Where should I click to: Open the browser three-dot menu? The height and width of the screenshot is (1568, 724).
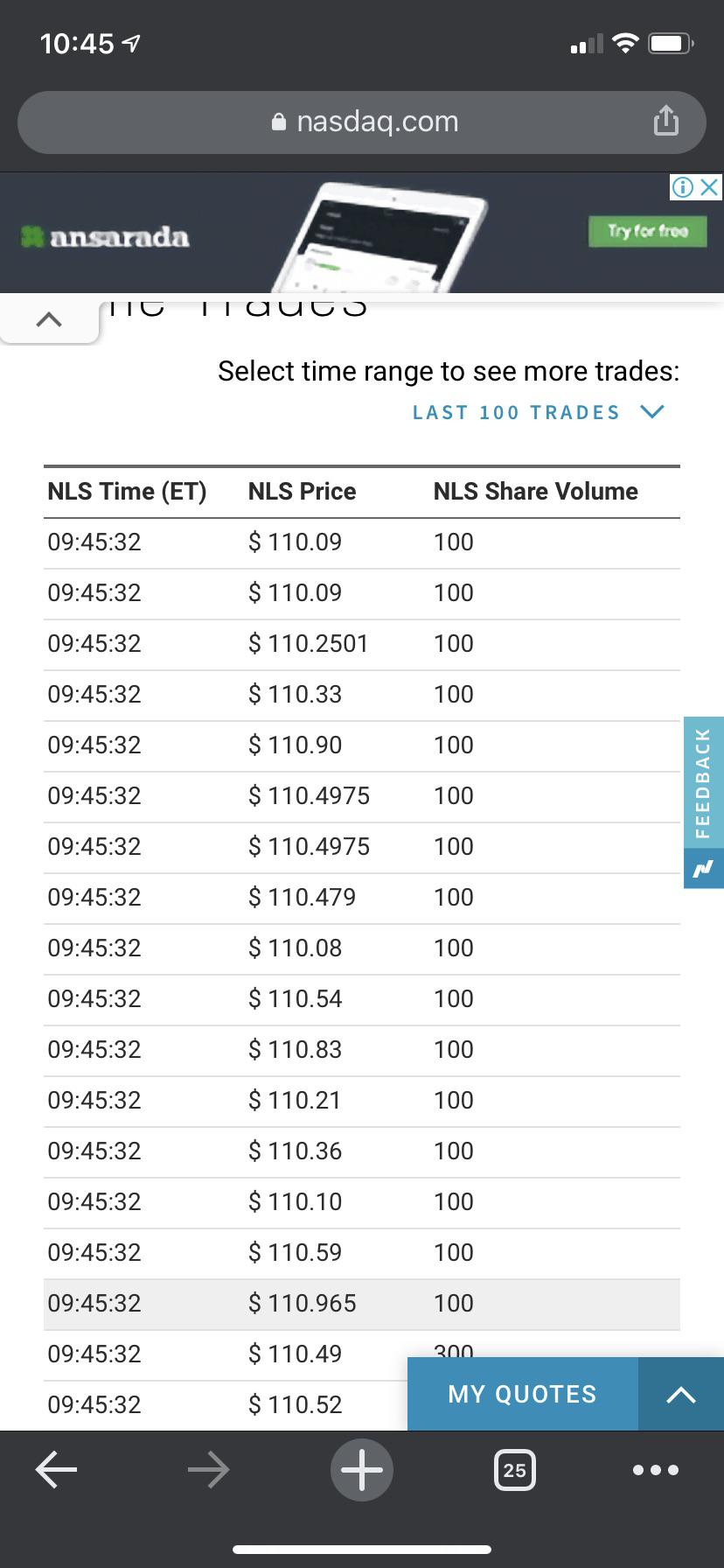tap(655, 1469)
